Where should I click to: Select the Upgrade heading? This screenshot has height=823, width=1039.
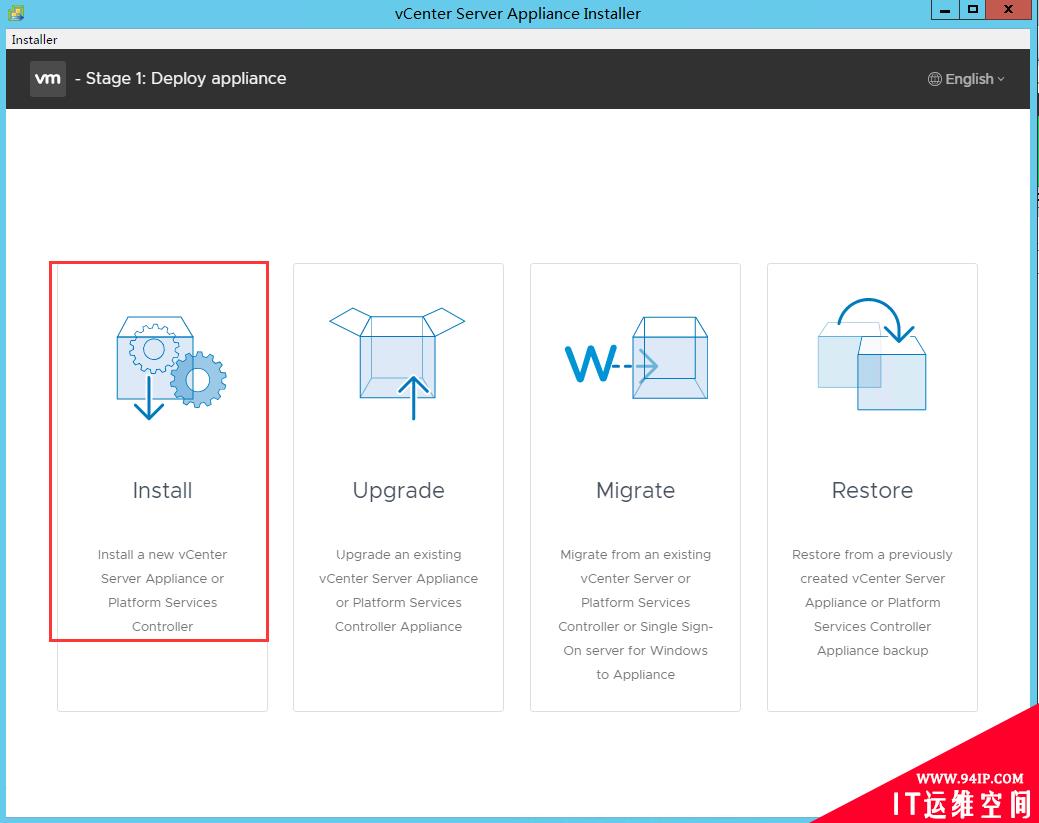click(398, 492)
